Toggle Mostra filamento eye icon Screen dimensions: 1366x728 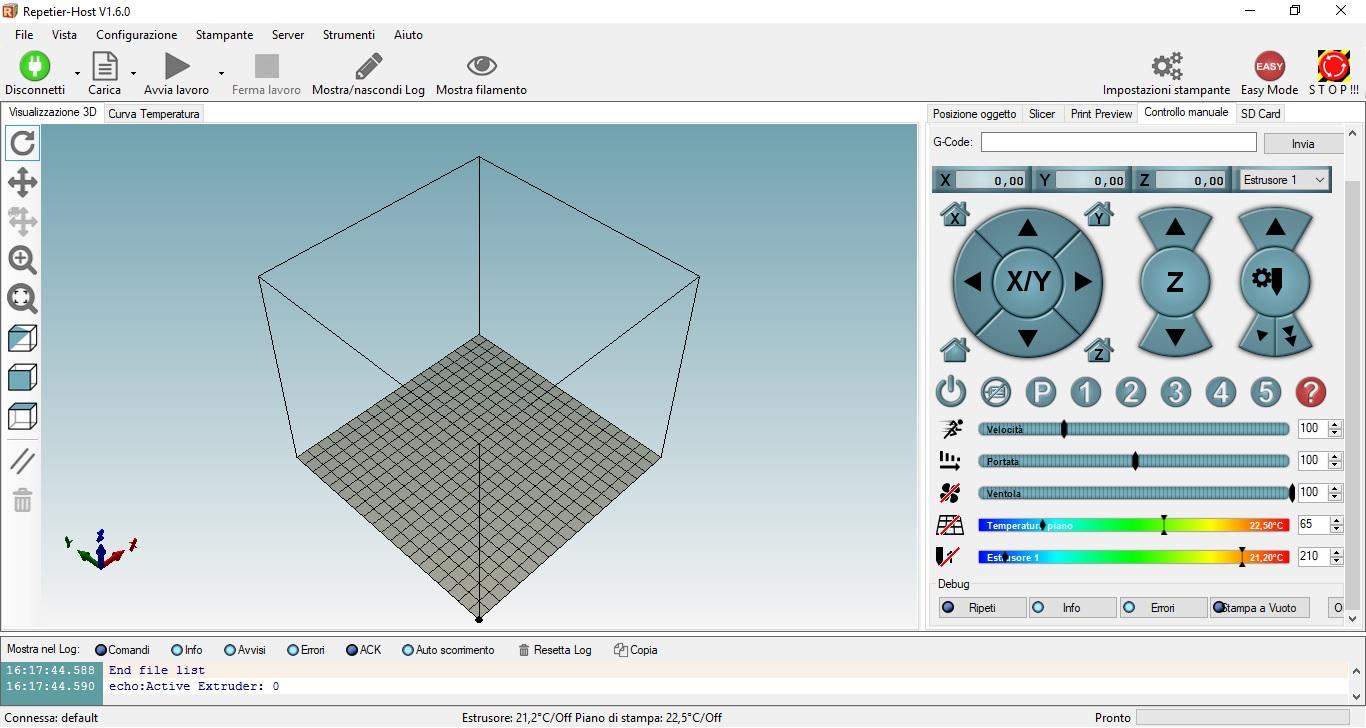point(481,67)
